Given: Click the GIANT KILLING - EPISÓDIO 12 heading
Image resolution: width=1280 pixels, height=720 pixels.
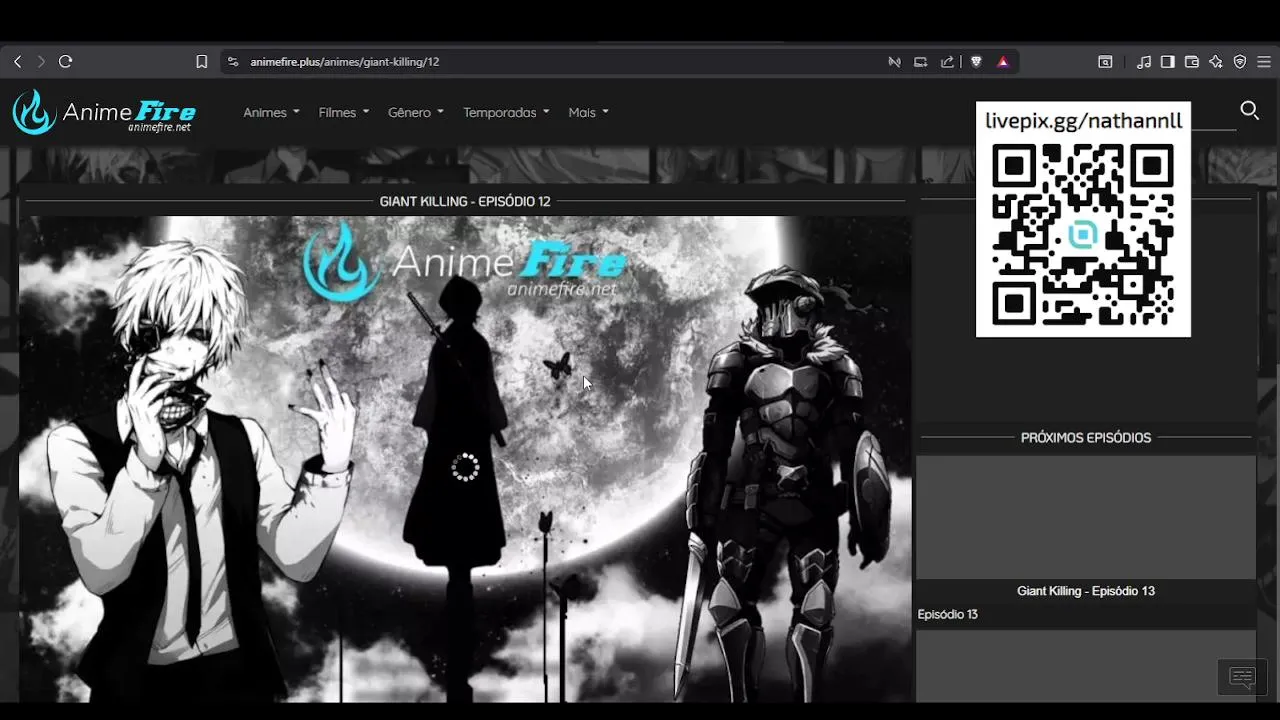Looking at the screenshot, I should [465, 201].
